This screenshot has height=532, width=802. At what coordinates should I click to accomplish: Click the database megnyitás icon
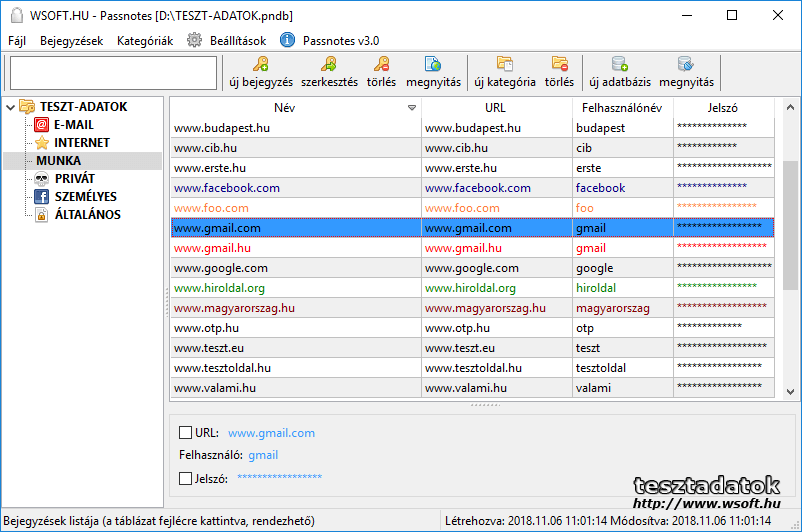[686, 64]
